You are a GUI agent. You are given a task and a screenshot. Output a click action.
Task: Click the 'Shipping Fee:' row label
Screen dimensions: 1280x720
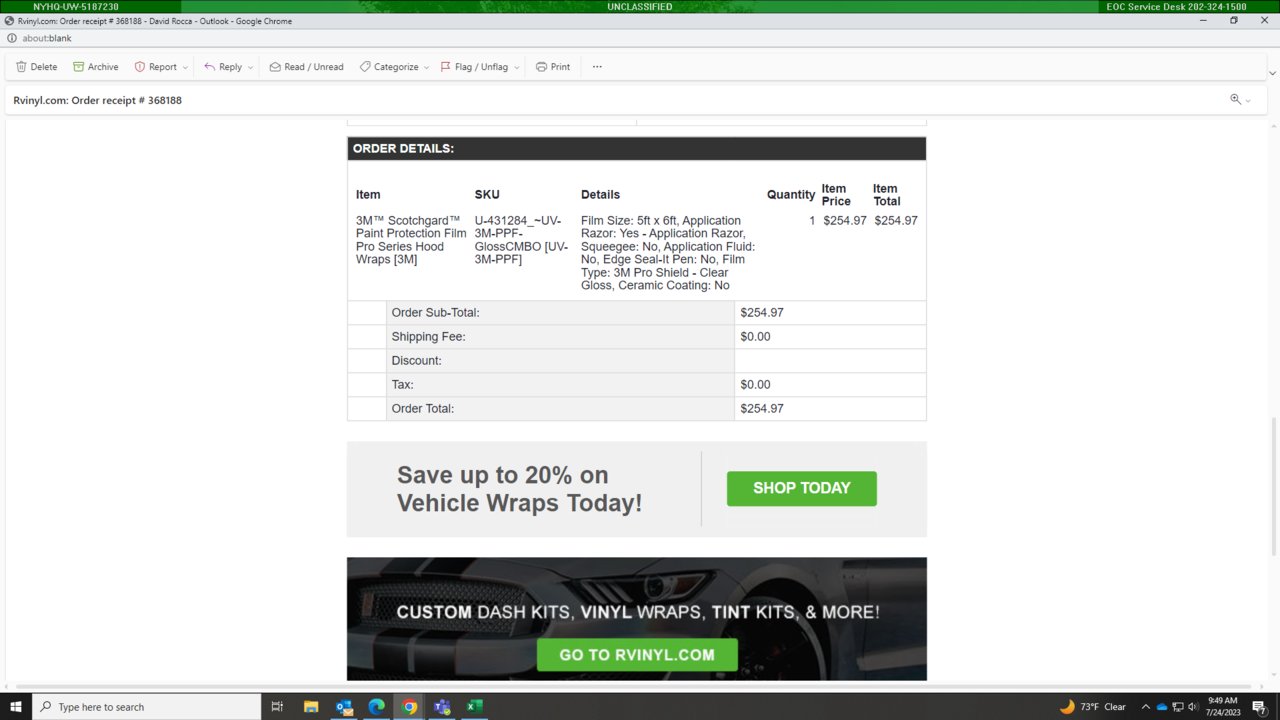[x=428, y=337]
